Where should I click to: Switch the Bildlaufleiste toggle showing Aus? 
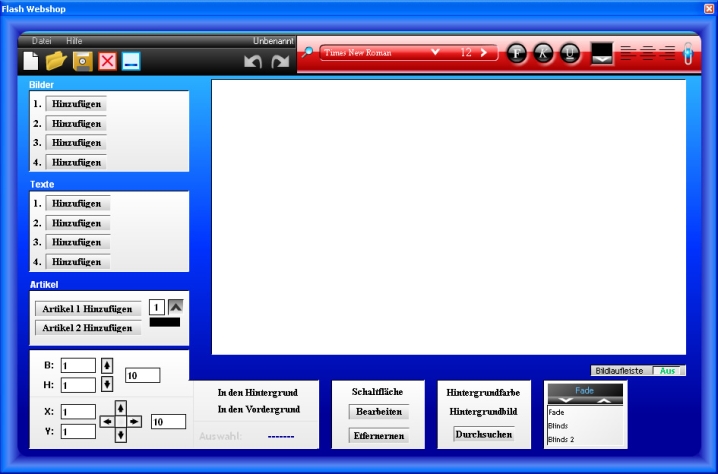[668, 370]
